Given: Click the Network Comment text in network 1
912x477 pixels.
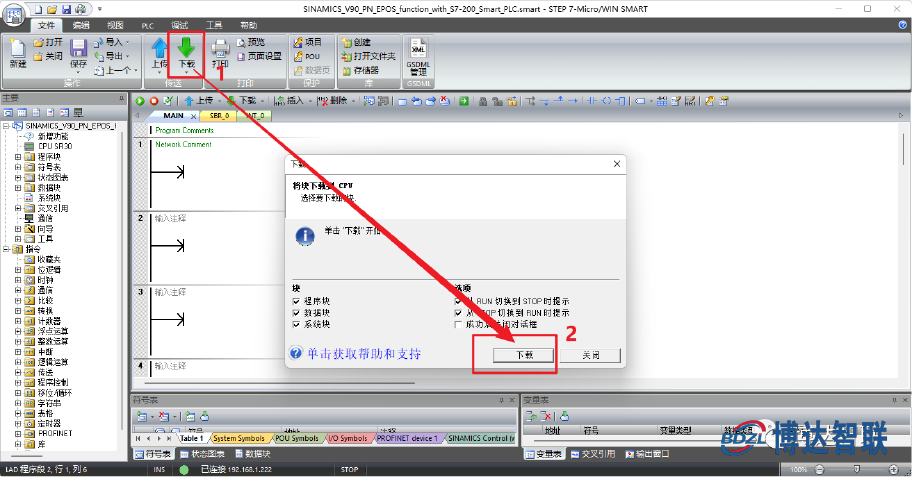Looking at the screenshot, I should coord(183,144).
